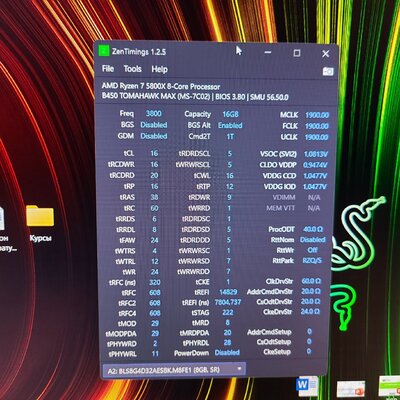Viewport: 400px width, 400px height.
Task: Close the ZenTimings window
Action: click(x=326, y=54)
